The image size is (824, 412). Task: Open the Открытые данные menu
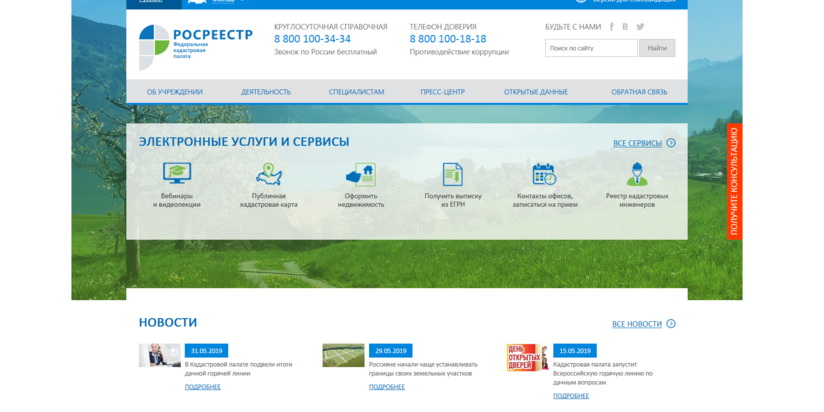[x=535, y=92]
